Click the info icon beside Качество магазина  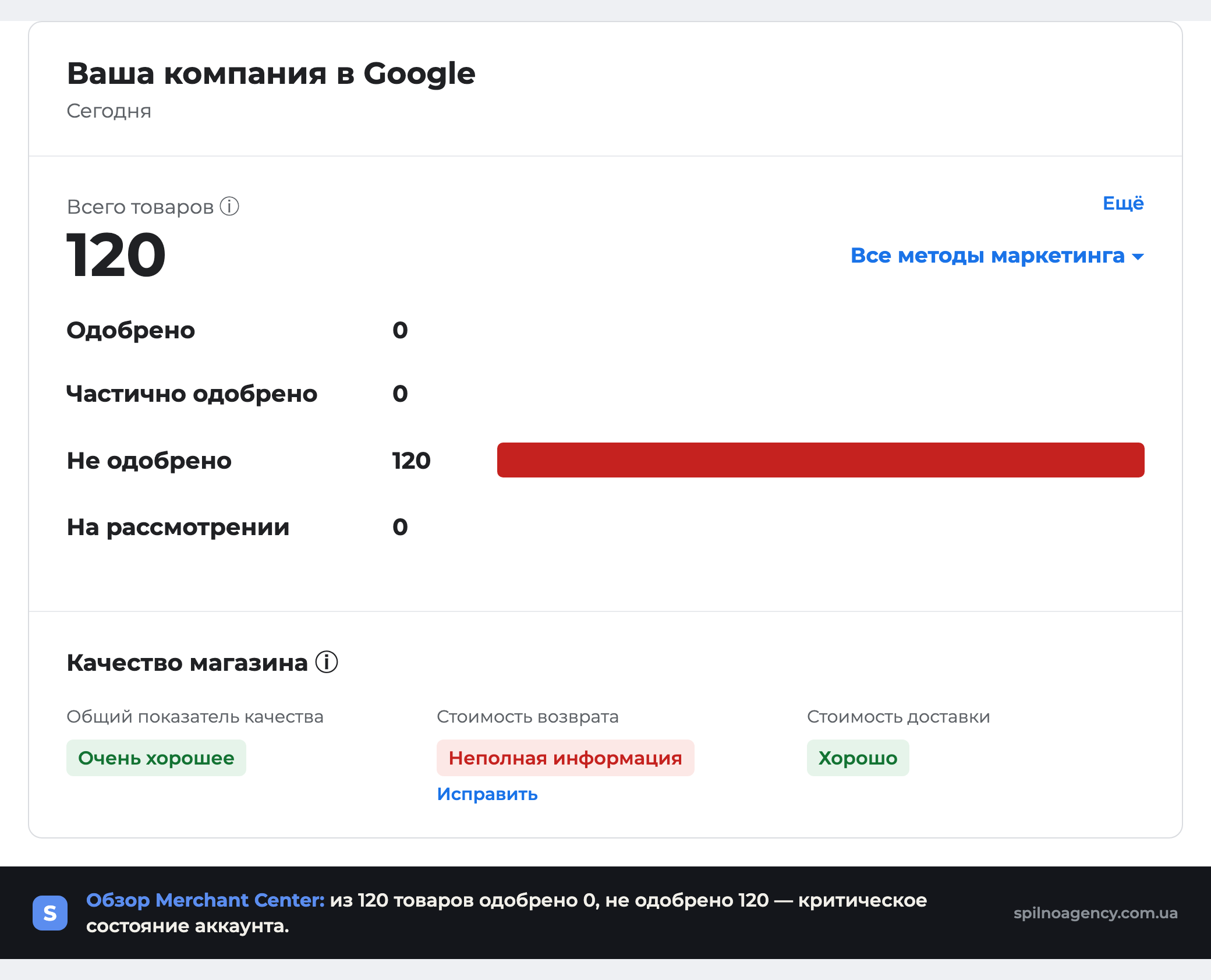327,662
